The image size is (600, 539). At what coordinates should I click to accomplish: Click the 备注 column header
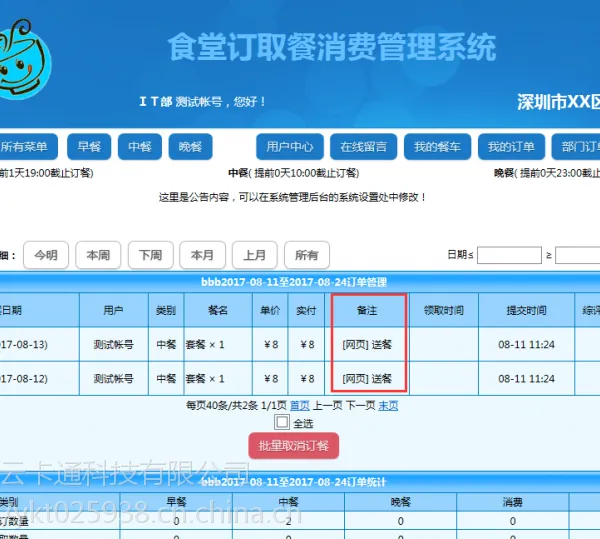367,310
